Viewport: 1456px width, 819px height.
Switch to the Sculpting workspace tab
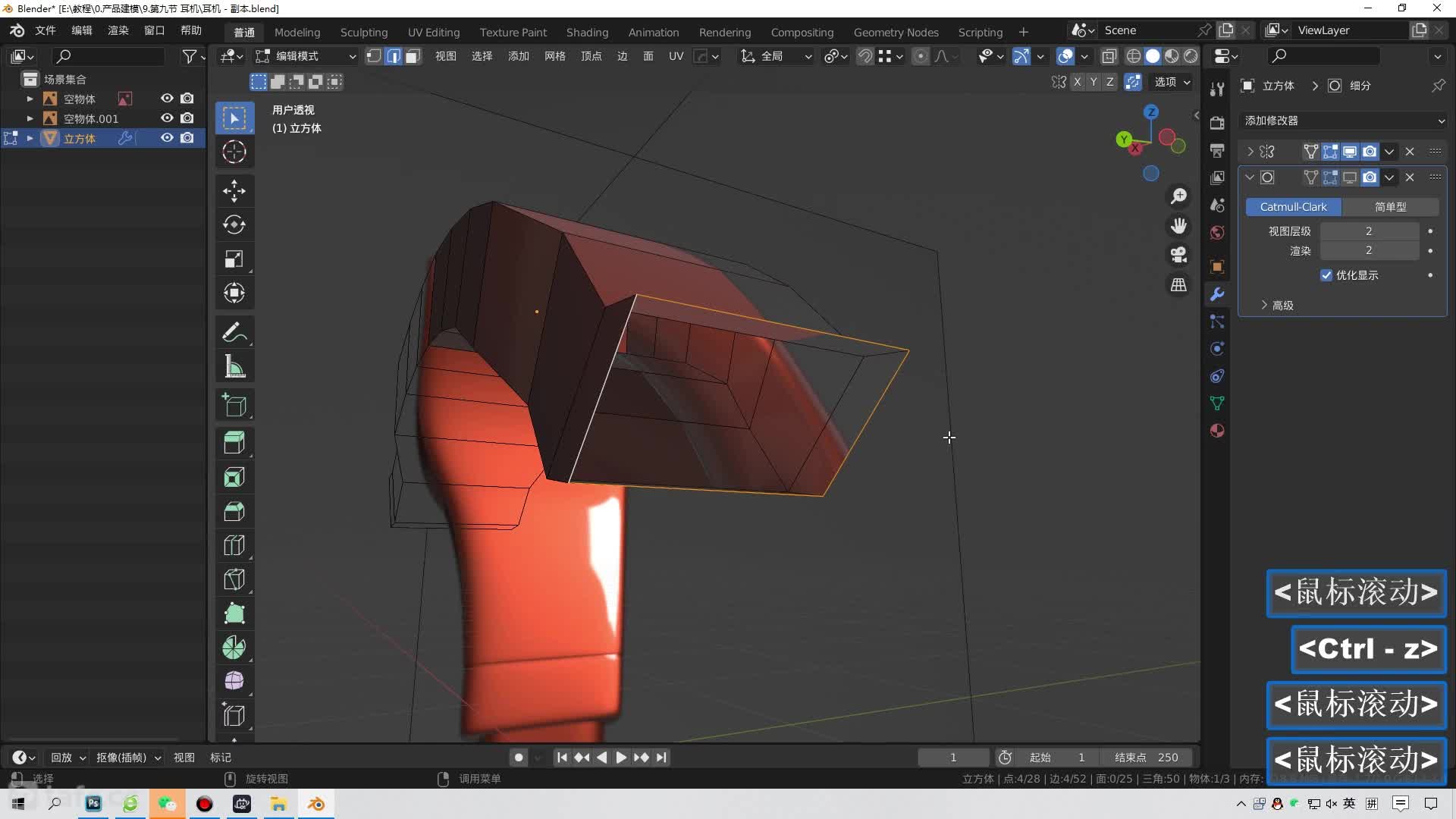[x=364, y=32]
